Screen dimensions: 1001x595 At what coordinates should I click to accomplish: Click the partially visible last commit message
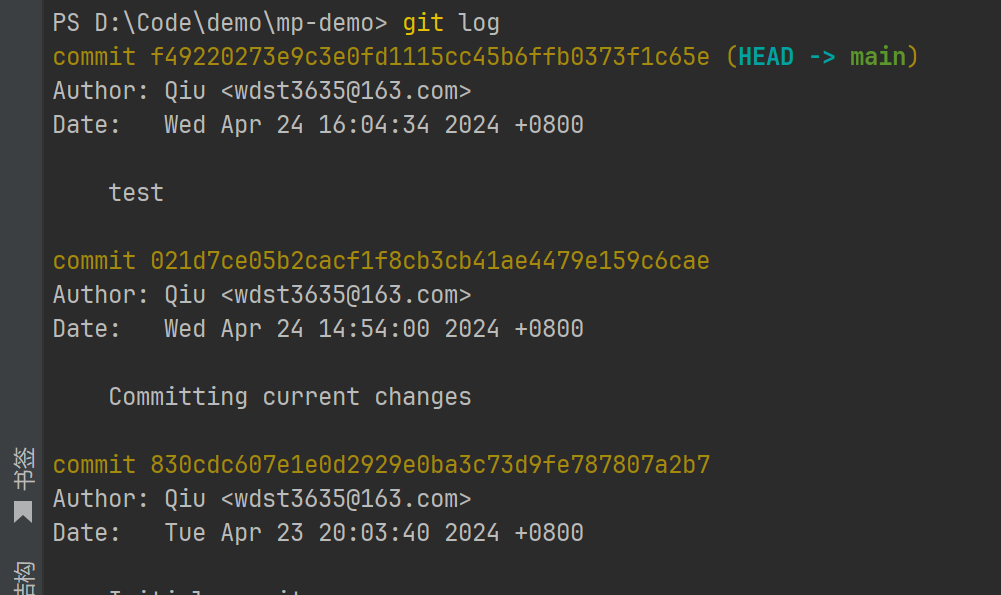204,592
